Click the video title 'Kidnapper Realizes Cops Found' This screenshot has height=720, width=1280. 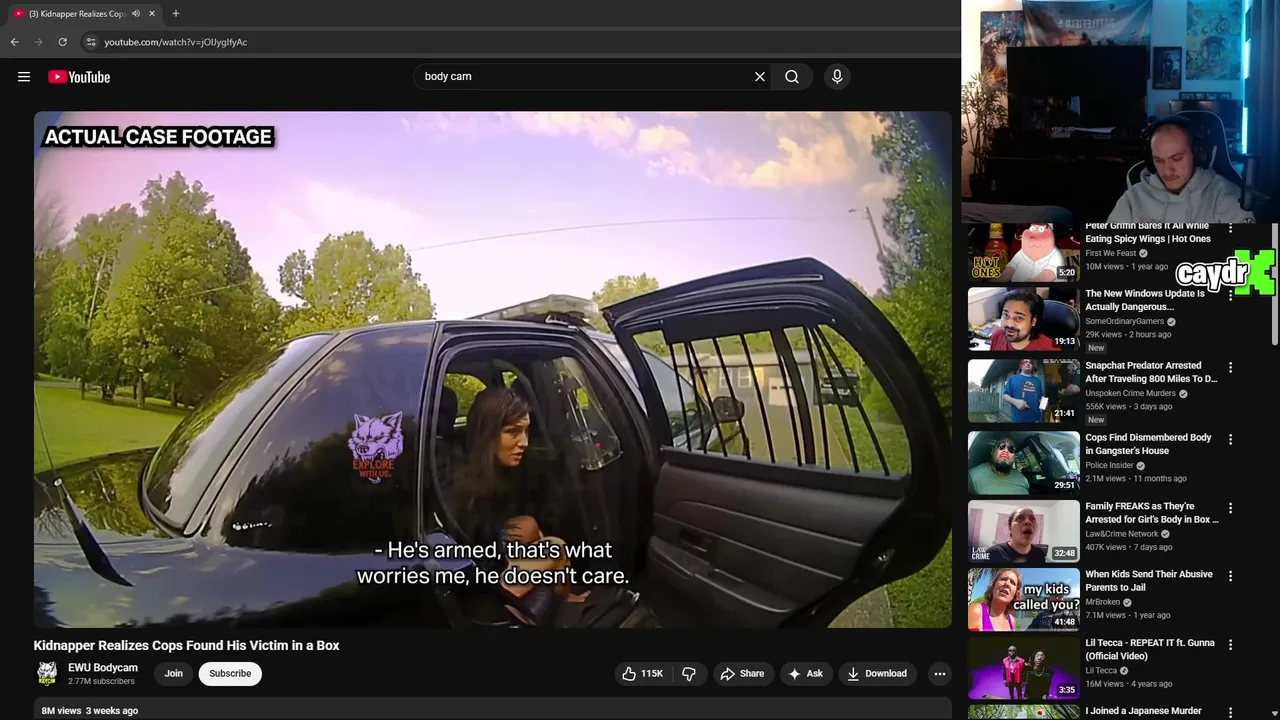click(x=186, y=646)
